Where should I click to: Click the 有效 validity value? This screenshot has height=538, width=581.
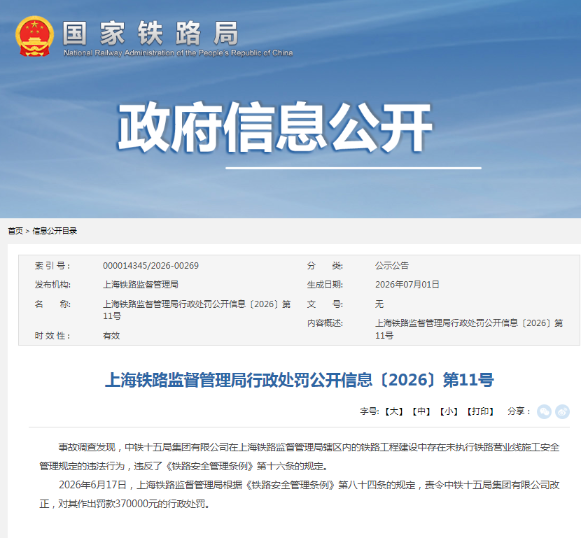click(111, 336)
